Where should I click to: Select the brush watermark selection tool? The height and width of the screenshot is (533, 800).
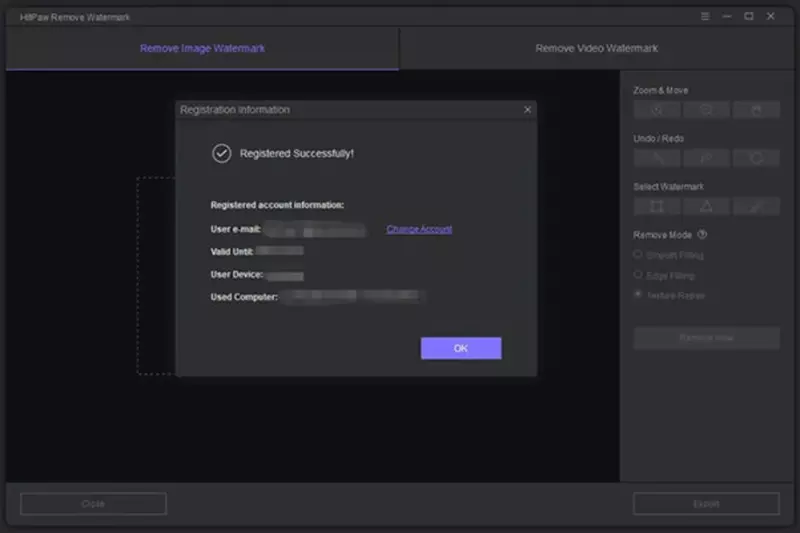(756, 207)
